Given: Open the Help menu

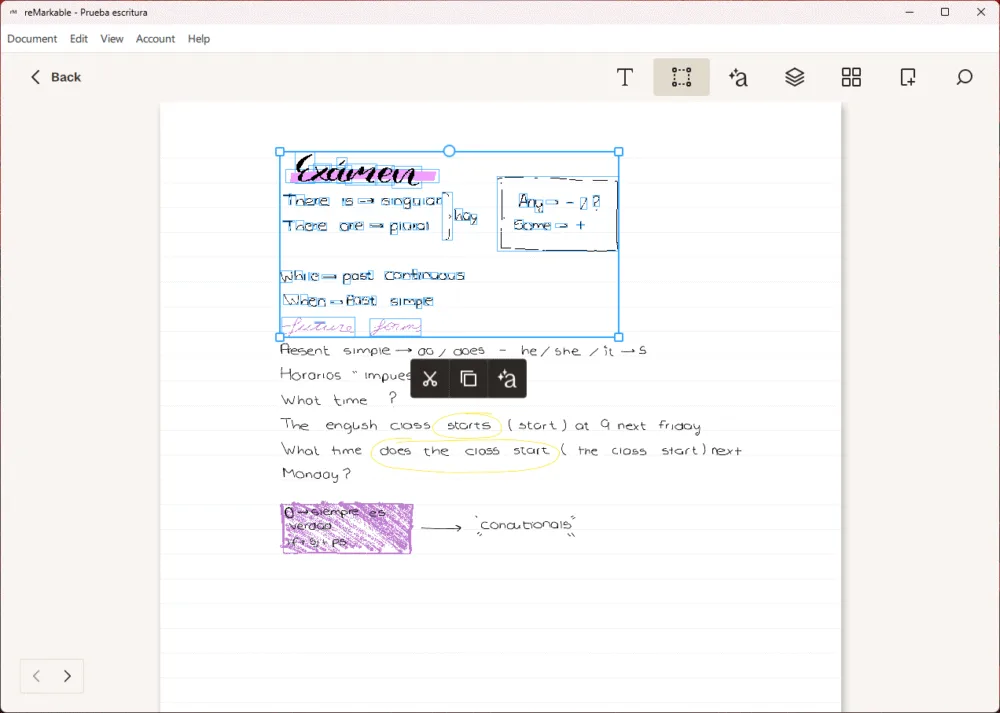Looking at the screenshot, I should point(198,39).
